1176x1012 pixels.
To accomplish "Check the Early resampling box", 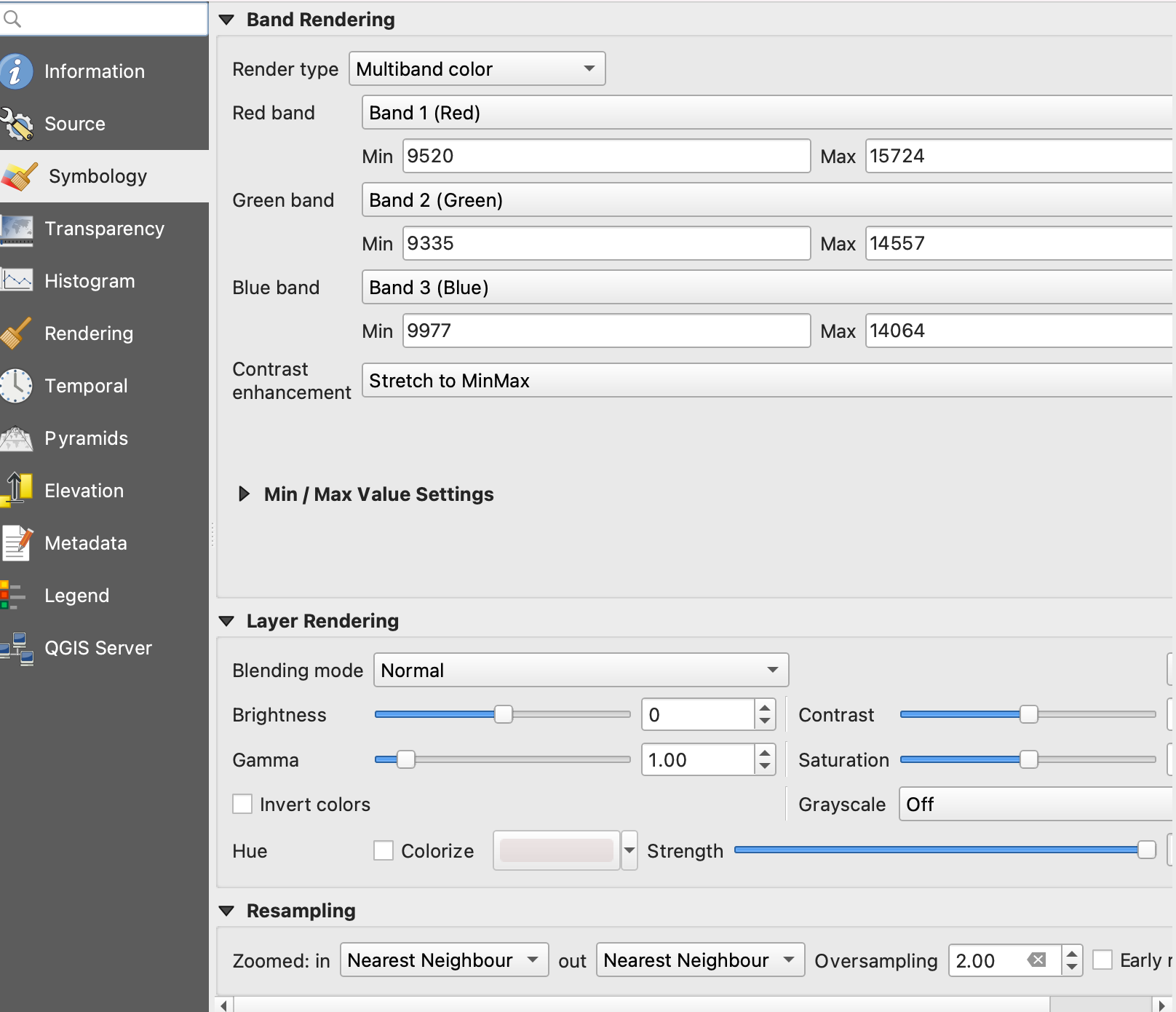I will click(x=1103, y=960).
